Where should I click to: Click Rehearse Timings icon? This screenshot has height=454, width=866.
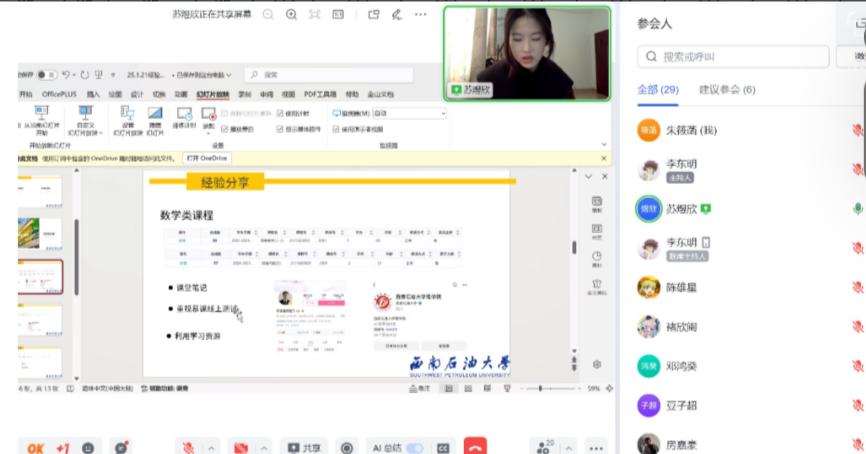click(x=184, y=114)
